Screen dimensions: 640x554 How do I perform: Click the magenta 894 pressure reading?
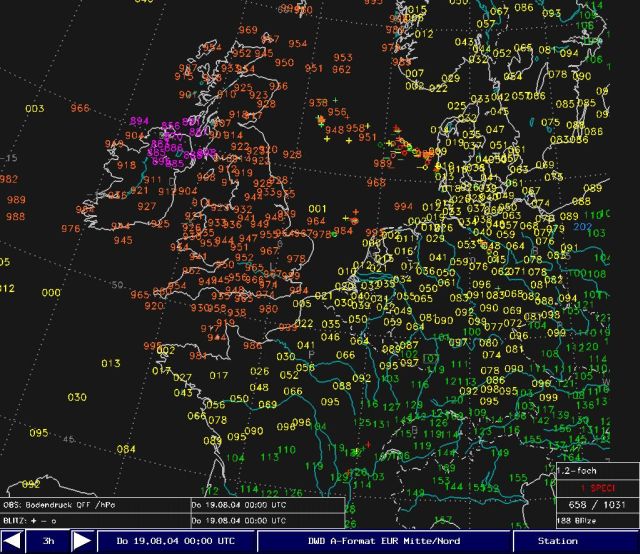pos(139,121)
